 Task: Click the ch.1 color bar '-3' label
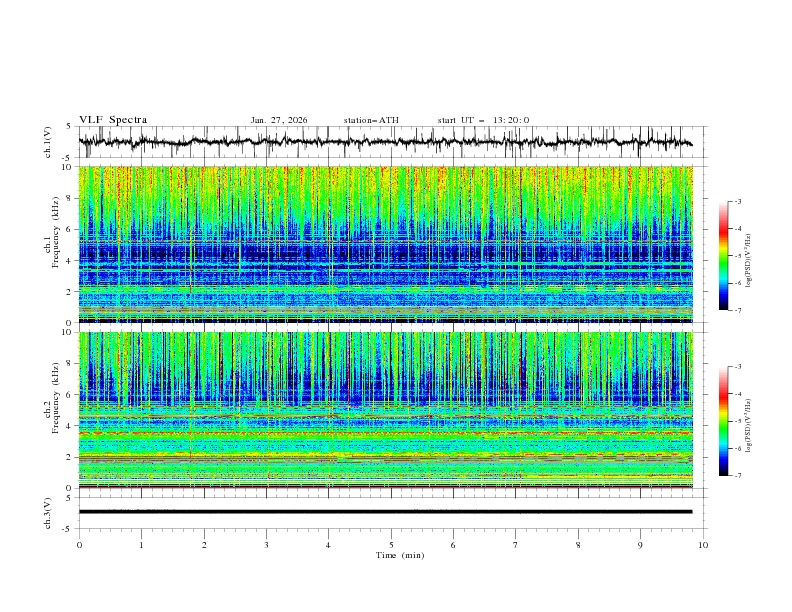(x=737, y=201)
